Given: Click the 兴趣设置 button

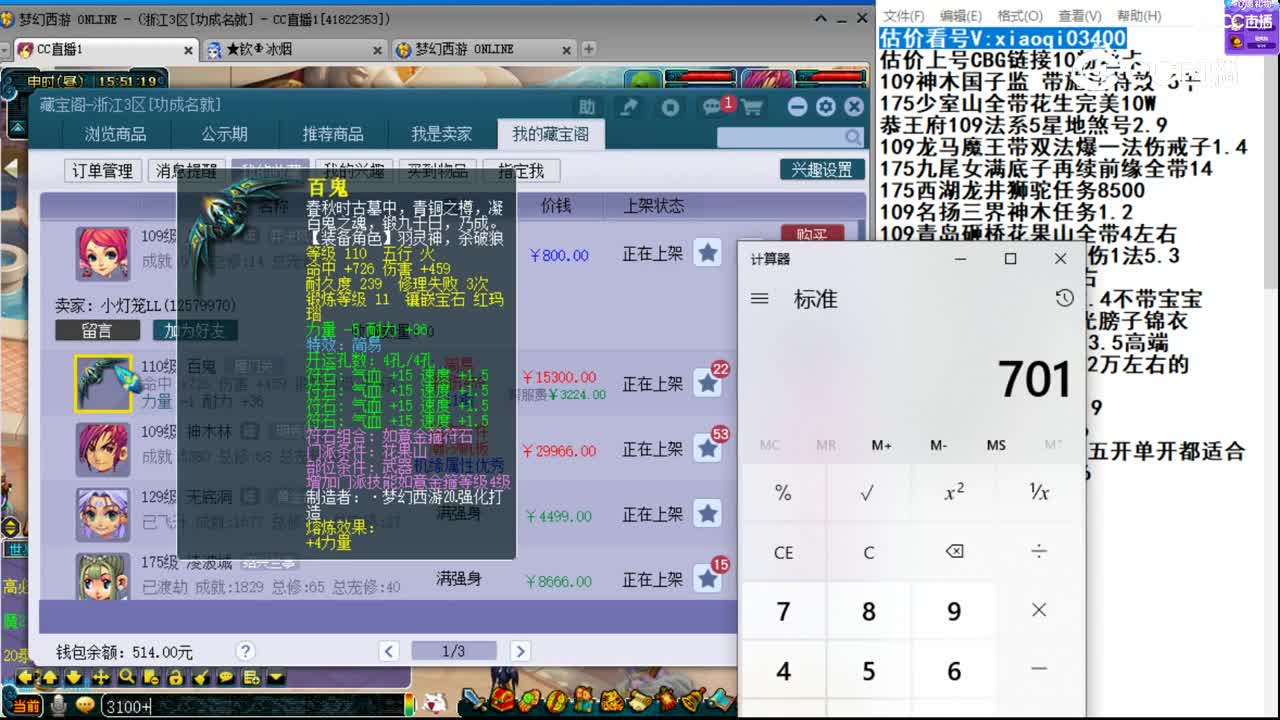Looking at the screenshot, I should click(822, 170).
